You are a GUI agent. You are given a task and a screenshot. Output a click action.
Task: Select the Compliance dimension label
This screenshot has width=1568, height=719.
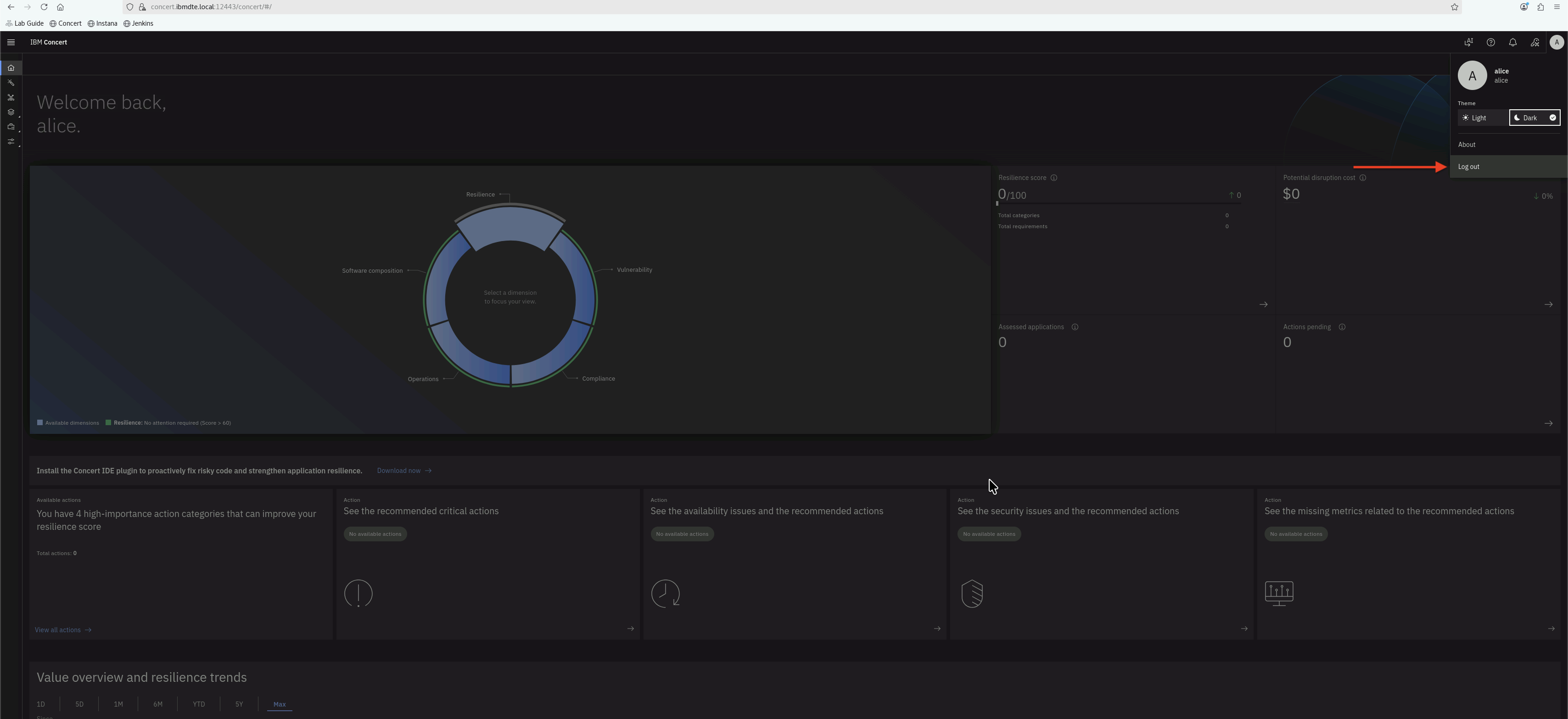pyautogui.click(x=599, y=379)
